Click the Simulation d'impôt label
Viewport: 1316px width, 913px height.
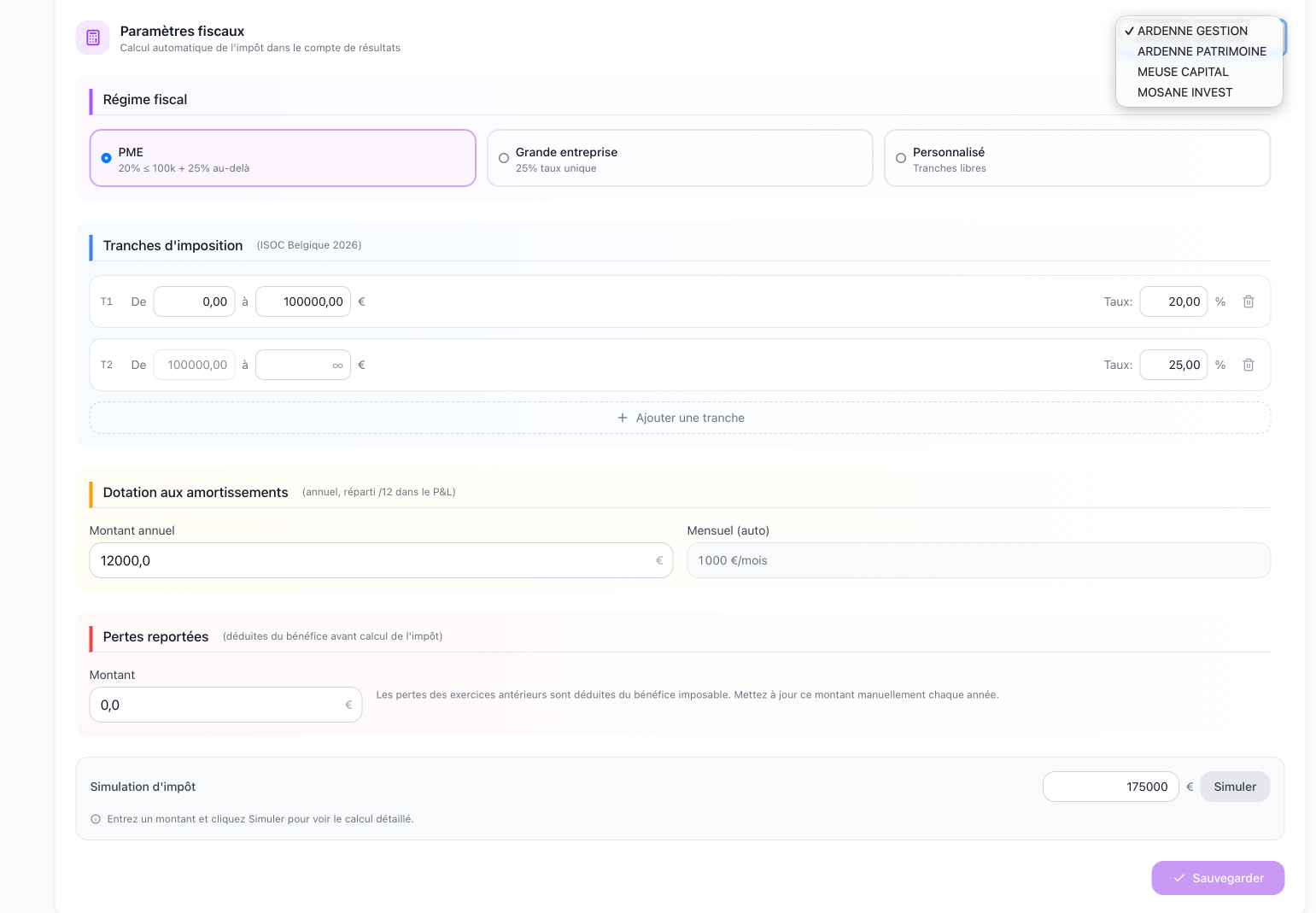point(143,787)
